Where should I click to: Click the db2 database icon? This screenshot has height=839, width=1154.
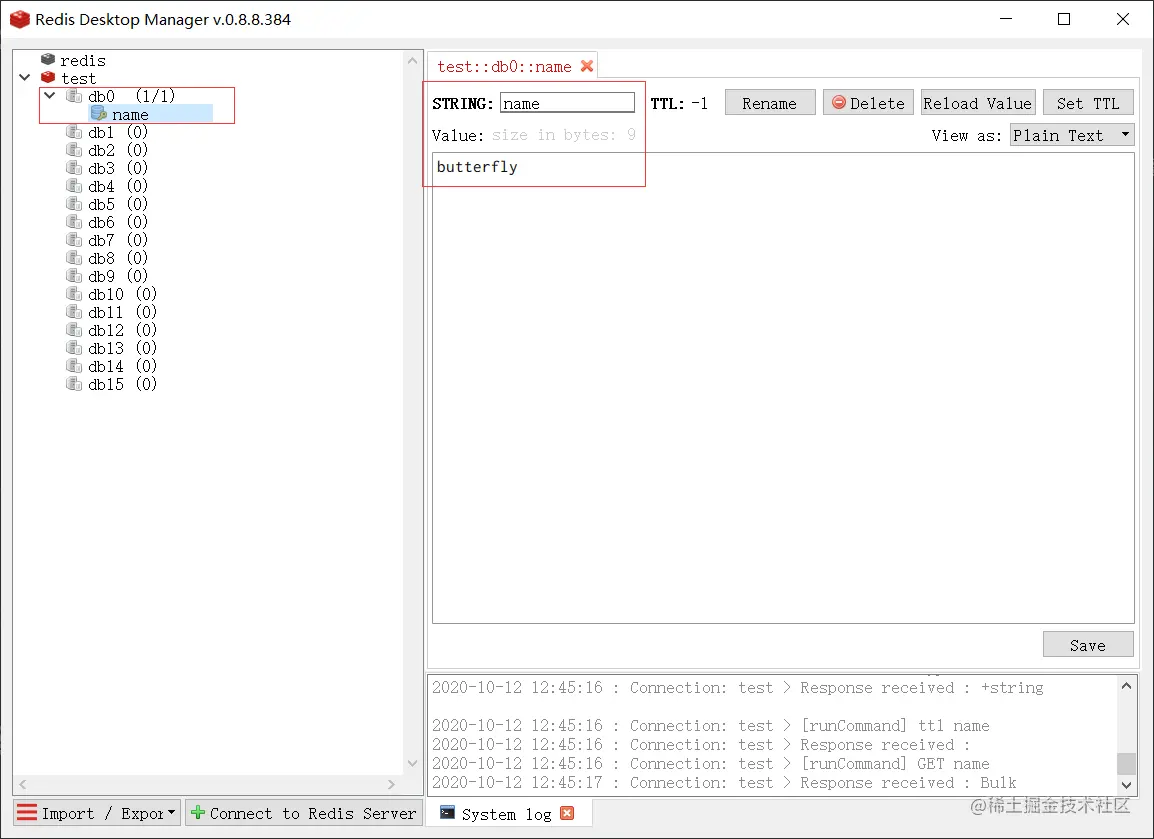pos(74,149)
